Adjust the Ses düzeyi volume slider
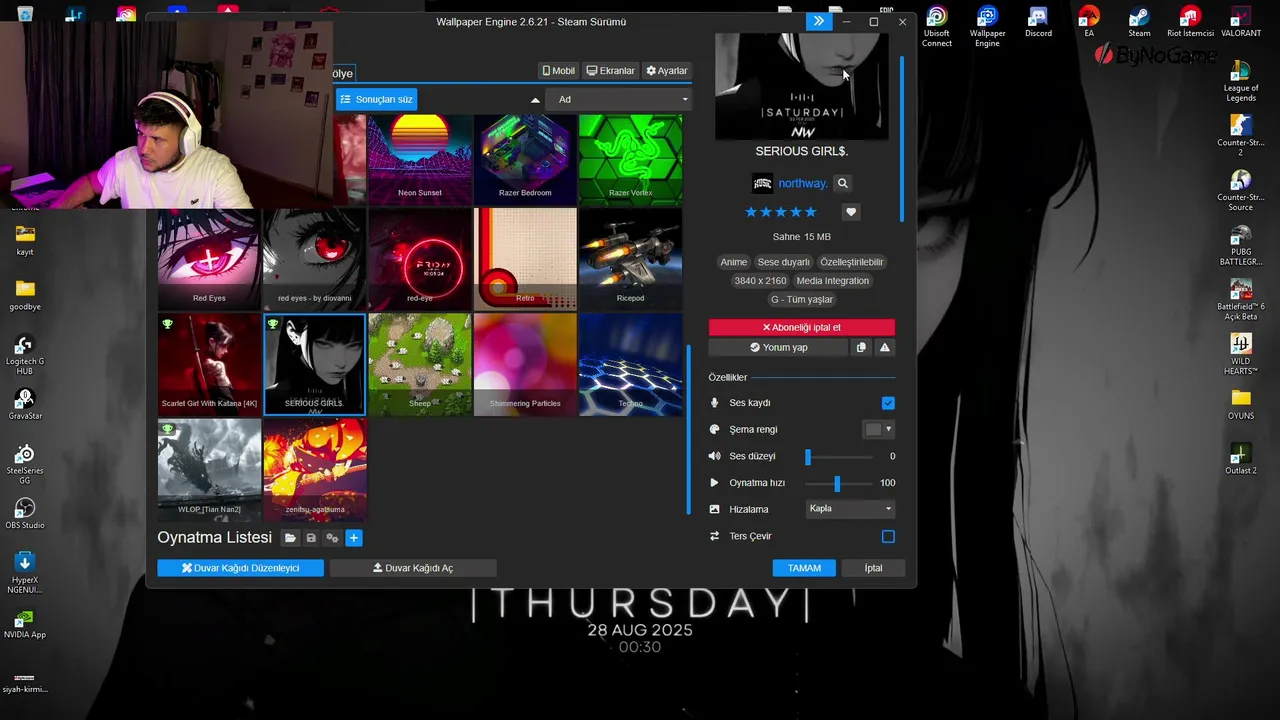 coord(840,456)
